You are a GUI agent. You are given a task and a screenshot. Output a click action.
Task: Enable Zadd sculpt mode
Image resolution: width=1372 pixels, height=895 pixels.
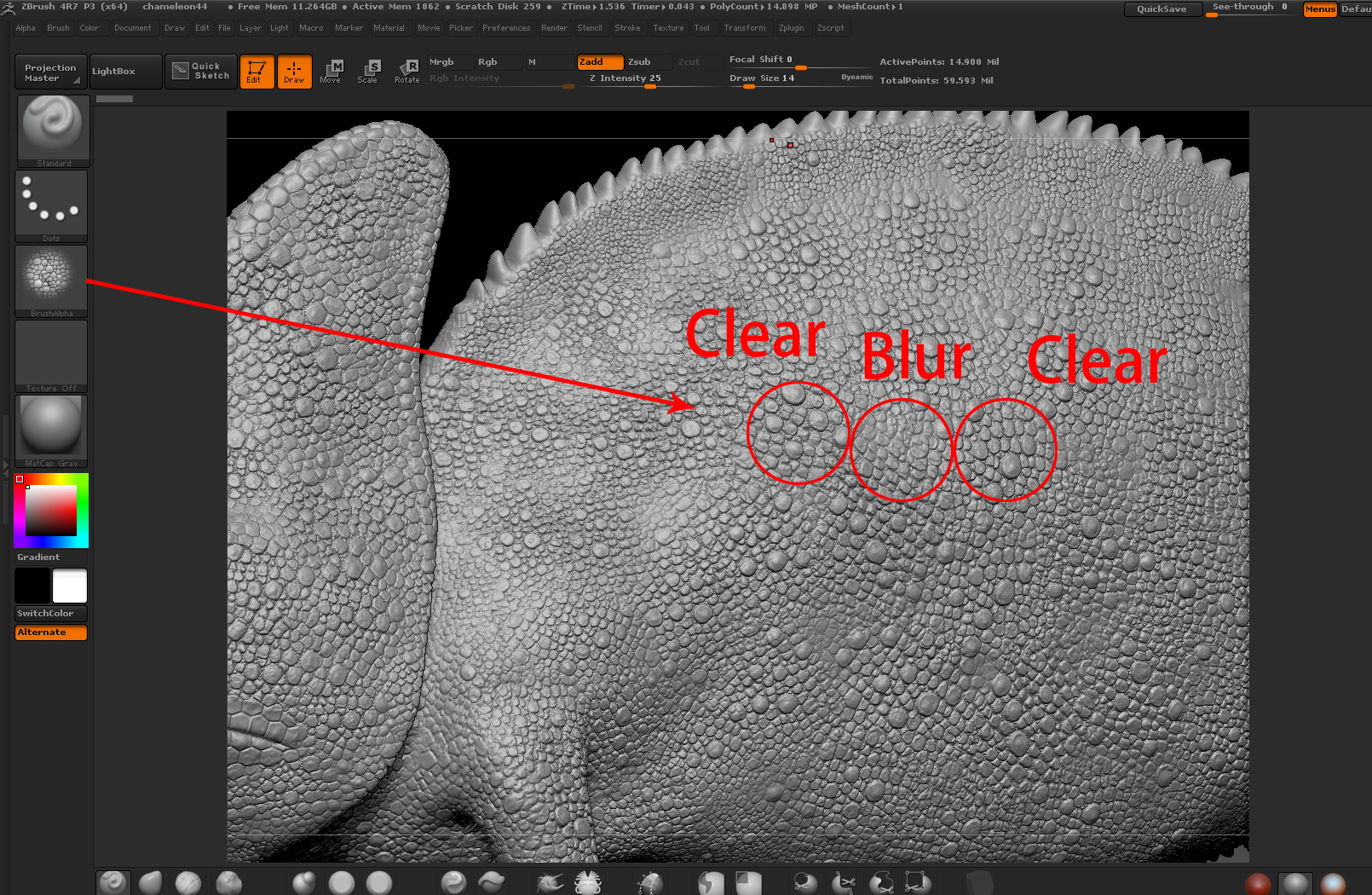[600, 62]
